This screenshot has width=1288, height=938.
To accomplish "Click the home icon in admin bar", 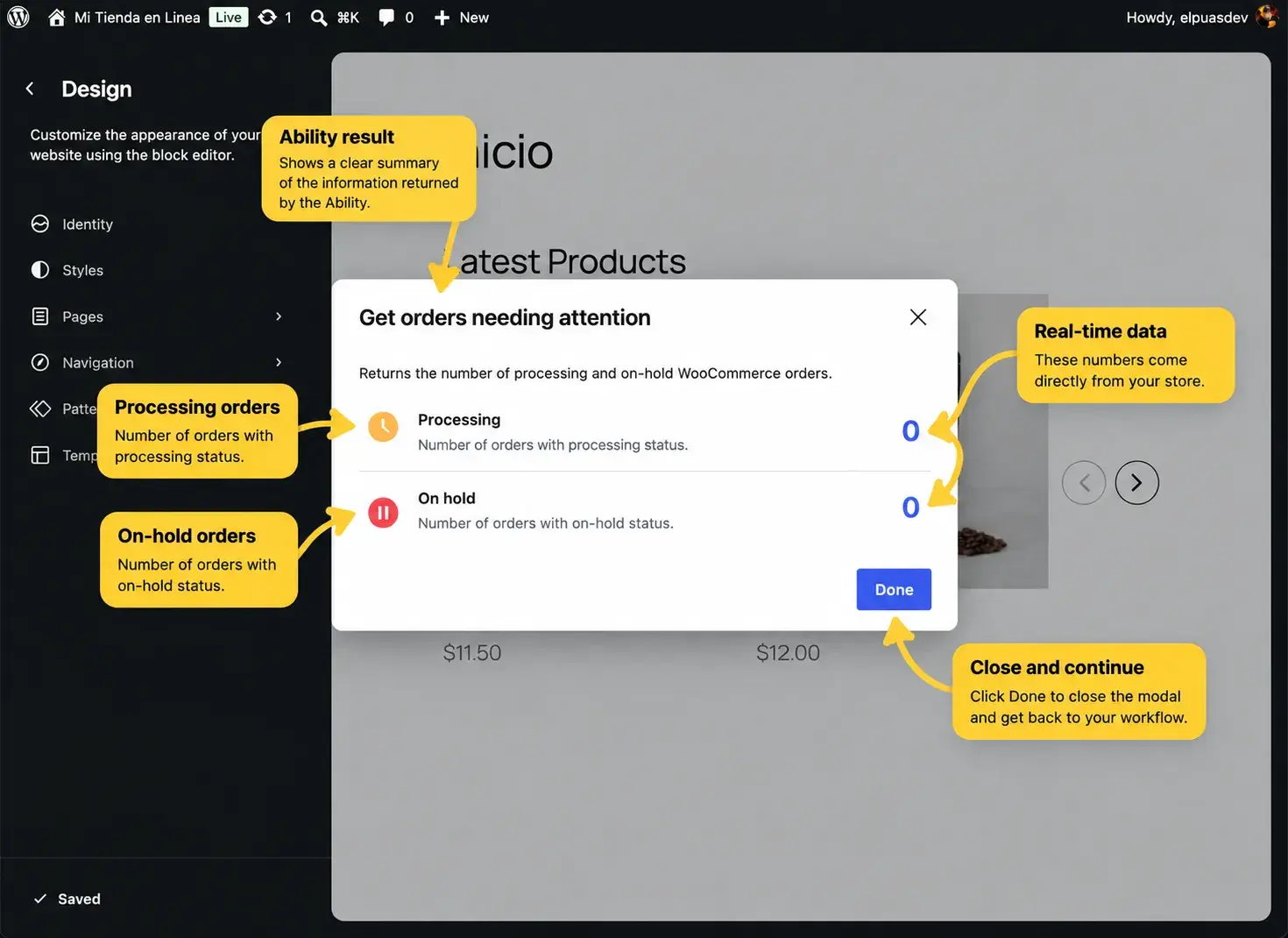I will tap(57, 18).
